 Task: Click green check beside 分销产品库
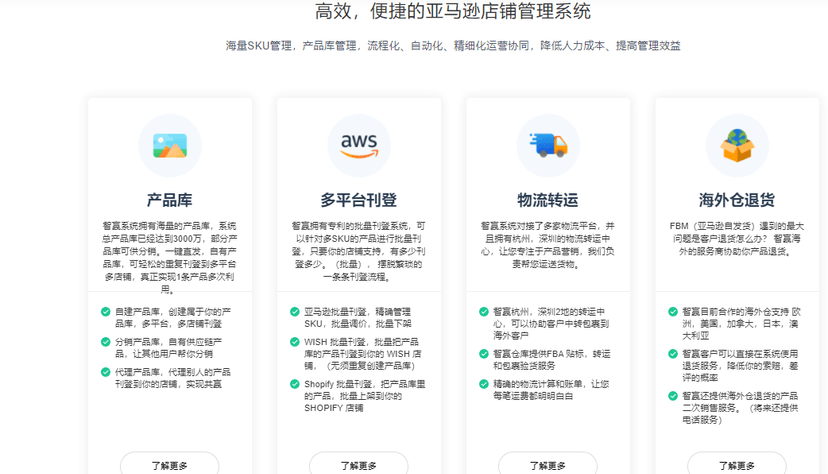(x=106, y=342)
